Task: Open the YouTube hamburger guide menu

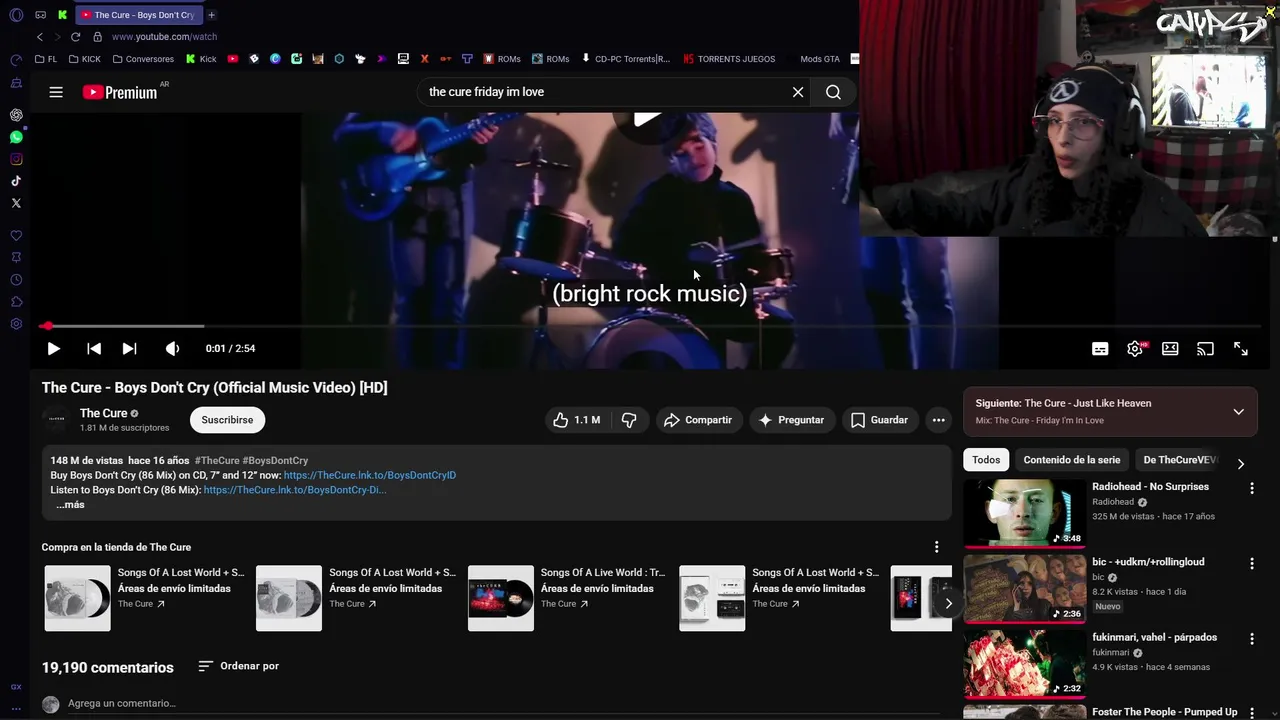Action: pyautogui.click(x=56, y=92)
